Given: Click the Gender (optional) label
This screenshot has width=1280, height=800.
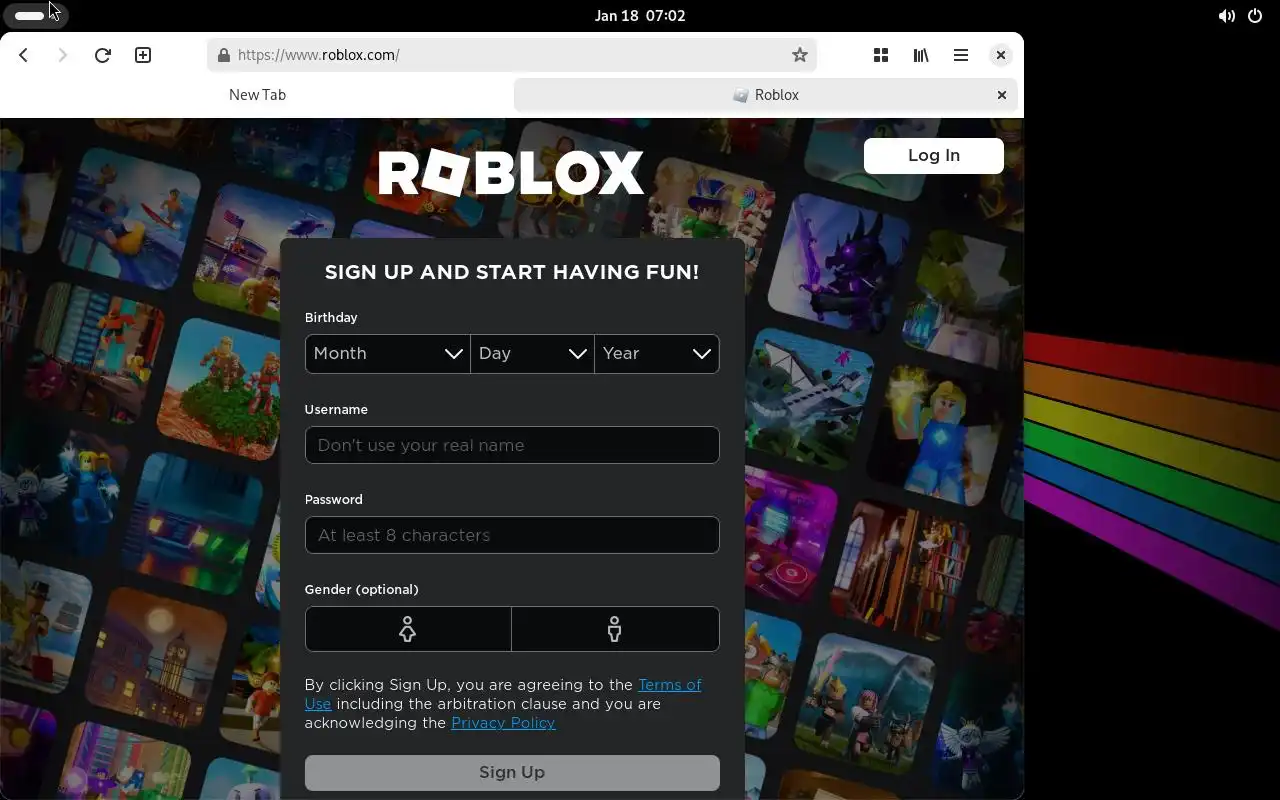Looking at the screenshot, I should (x=362, y=589).
